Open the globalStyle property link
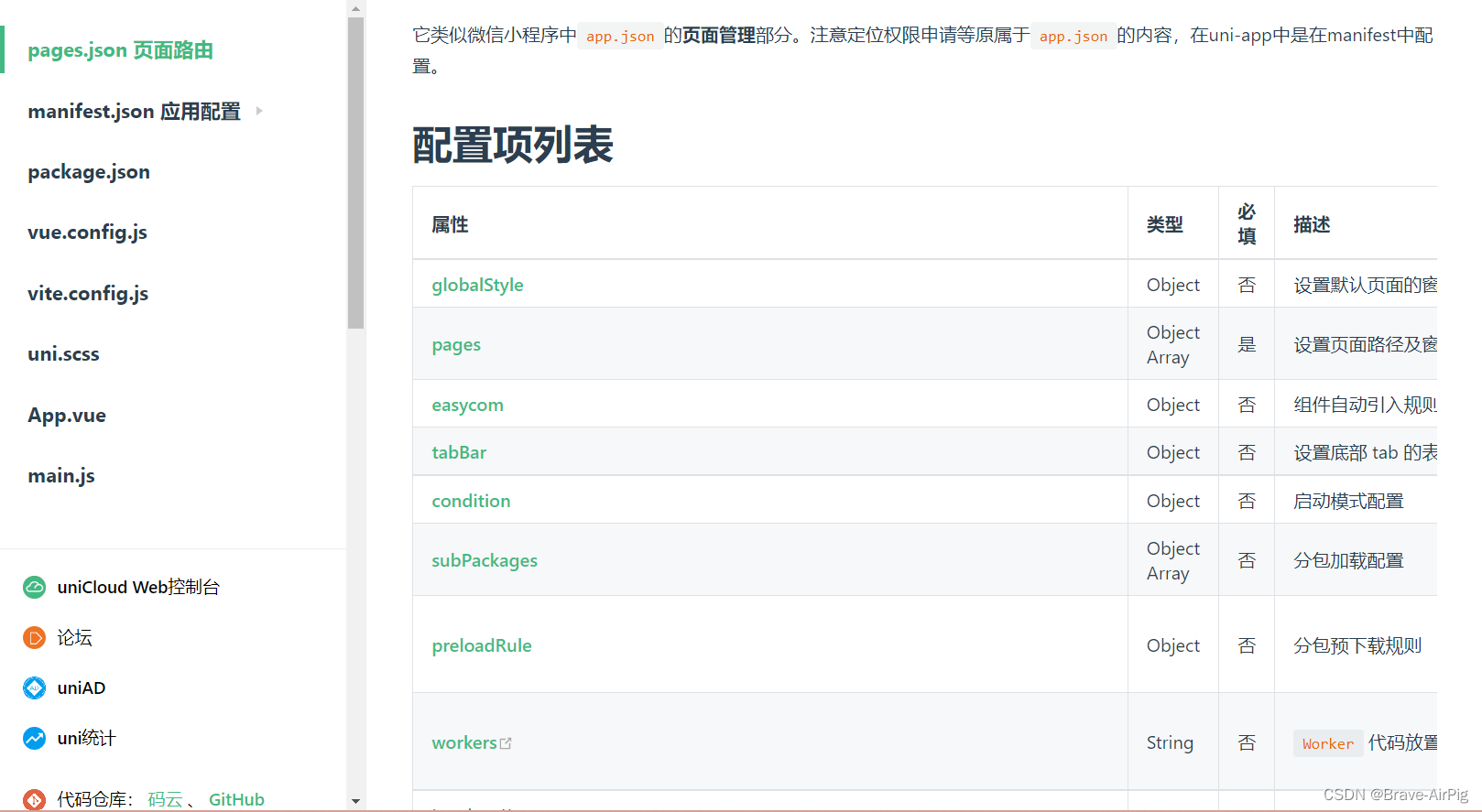1482x812 pixels. click(x=477, y=285)
